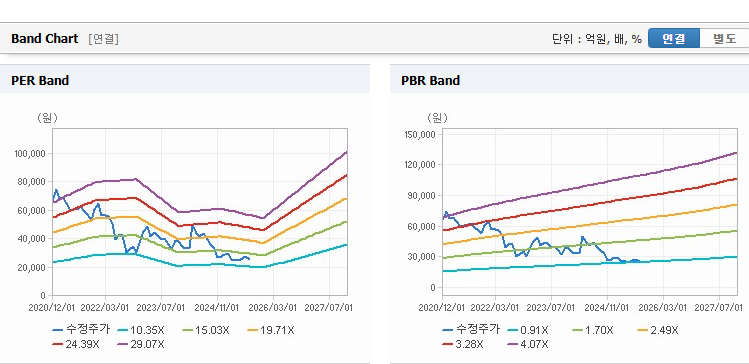Click the 29.07X legend entry
Viewport: 749px width, 364px height.
tap(141, 344)
